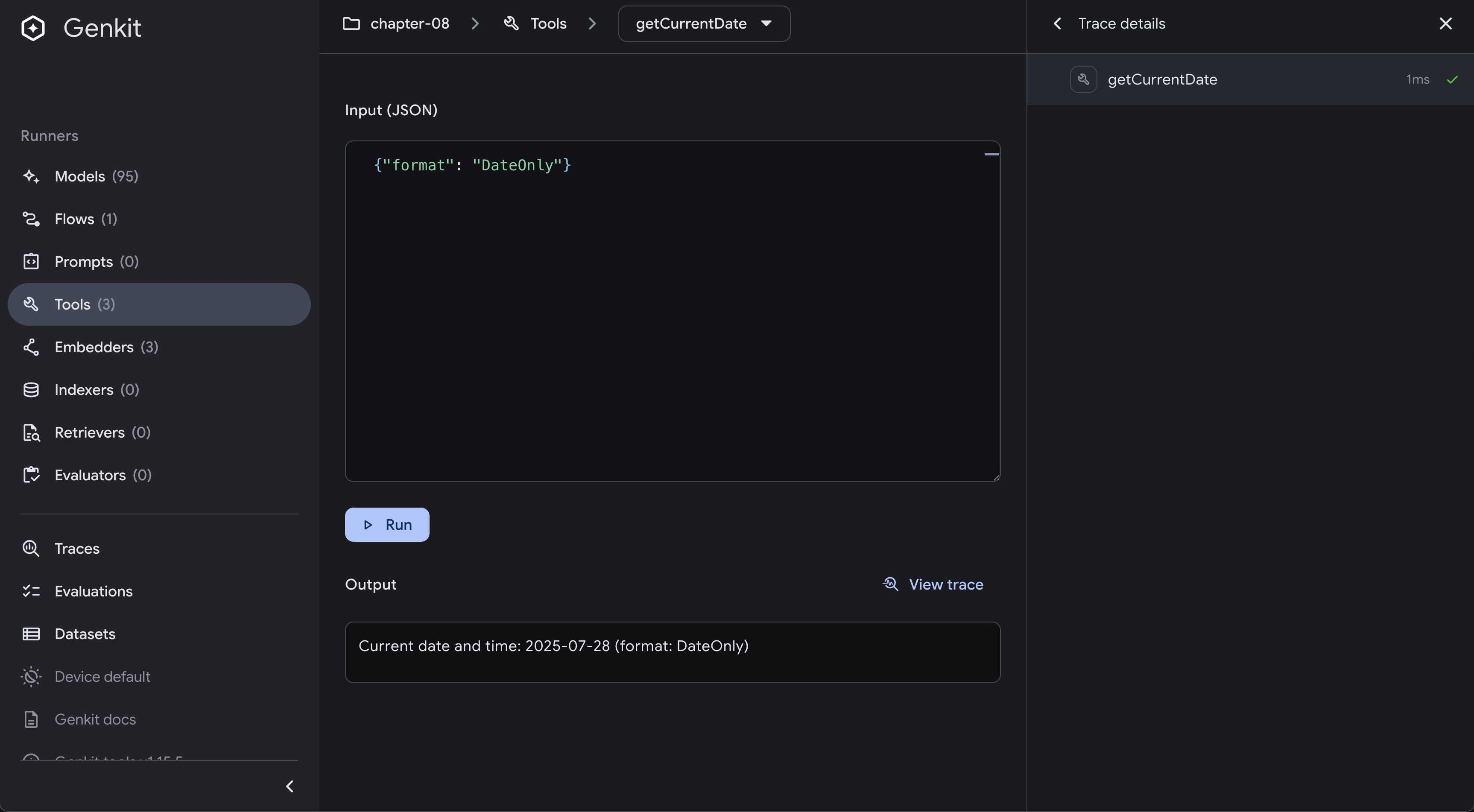Go to the Evaluations page
The image size is (1474, 812).
pos(159,591)
